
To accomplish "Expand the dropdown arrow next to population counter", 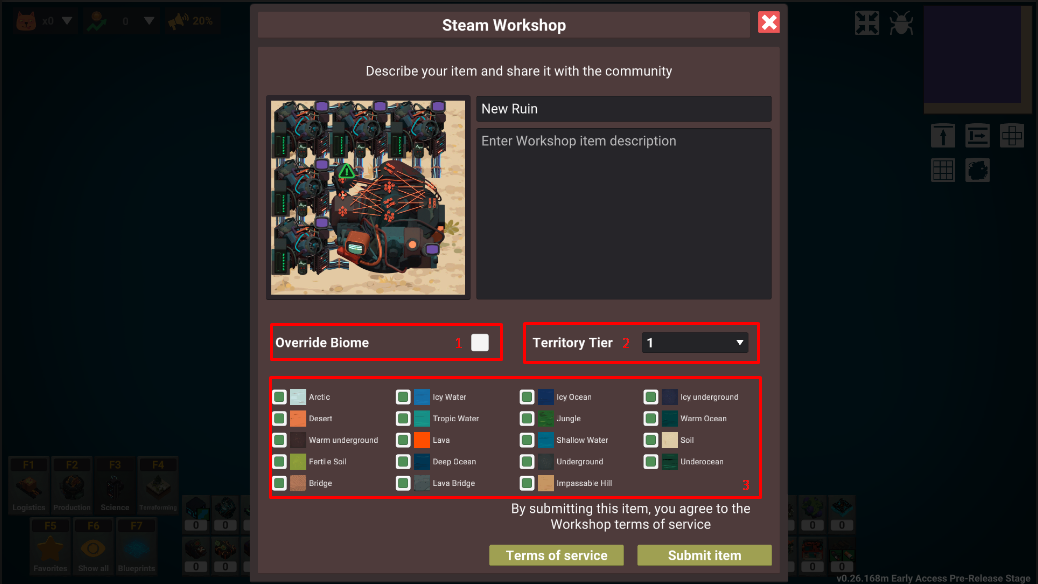I will (149, 21).
